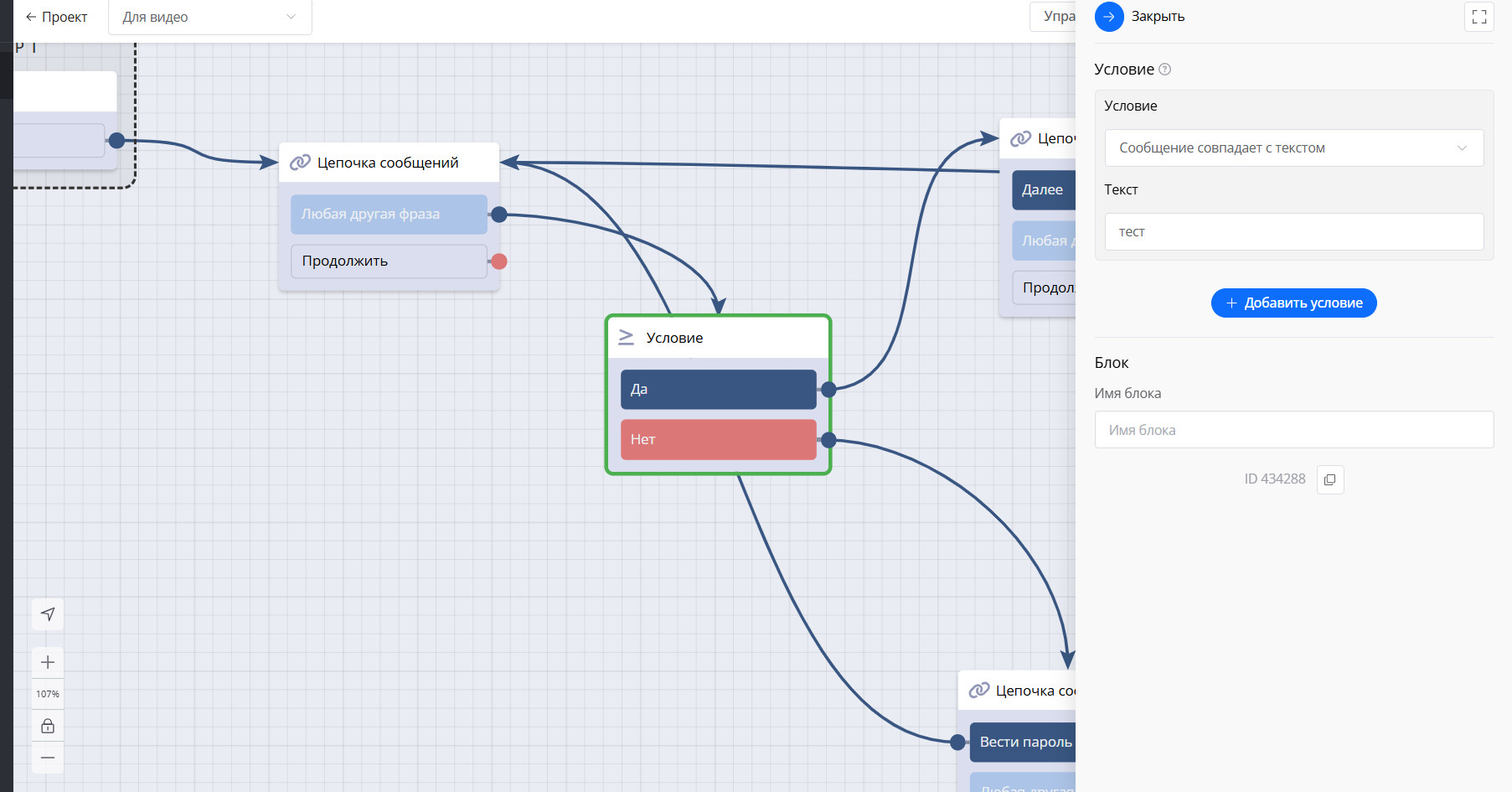This screenshot has width=1512, height=792.
Task: Click the Текст input containing тест
Action: (1293, 232)
